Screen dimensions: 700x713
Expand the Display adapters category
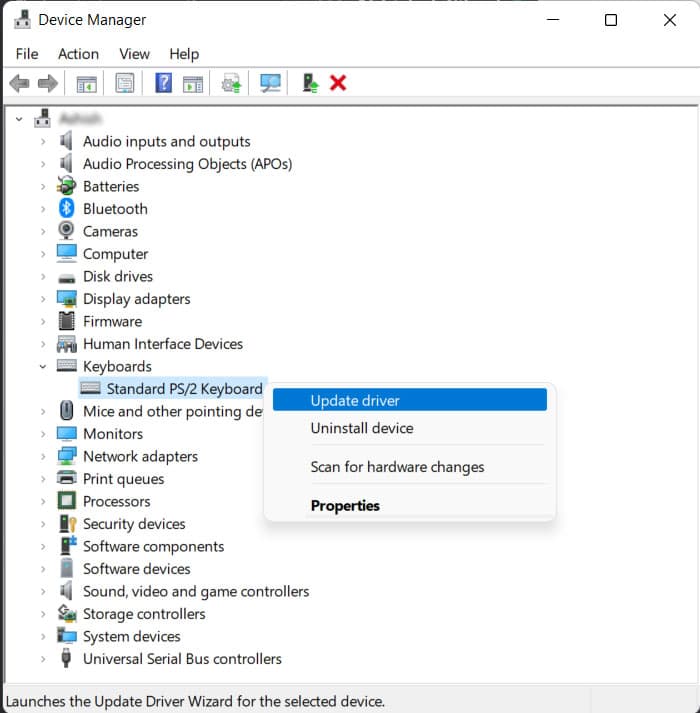click(43, 299)
